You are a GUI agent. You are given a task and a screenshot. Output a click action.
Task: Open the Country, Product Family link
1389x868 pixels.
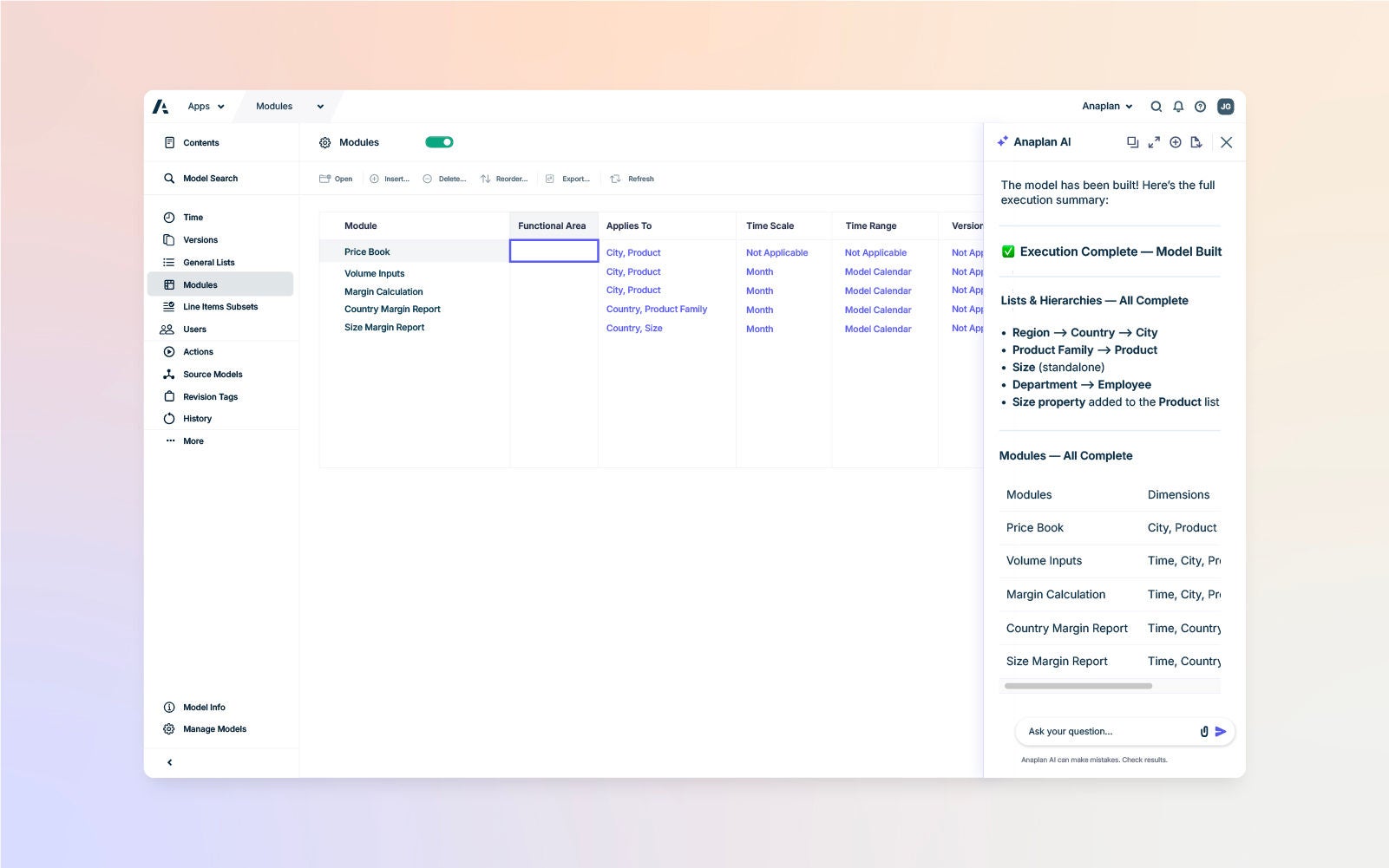657,310
